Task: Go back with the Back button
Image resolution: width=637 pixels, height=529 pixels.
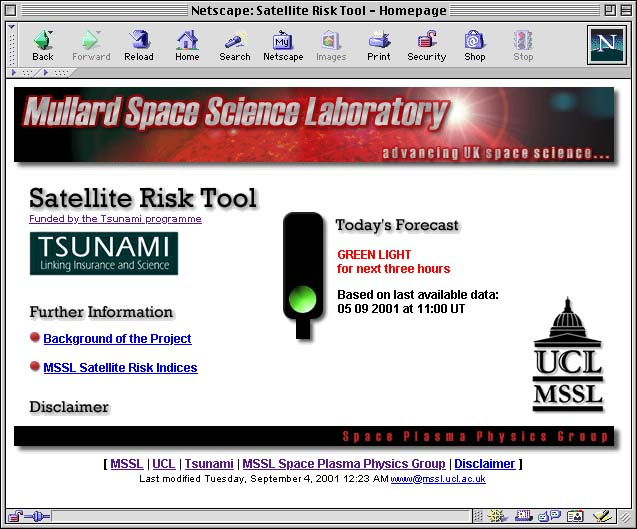Action: coord(43,45)
